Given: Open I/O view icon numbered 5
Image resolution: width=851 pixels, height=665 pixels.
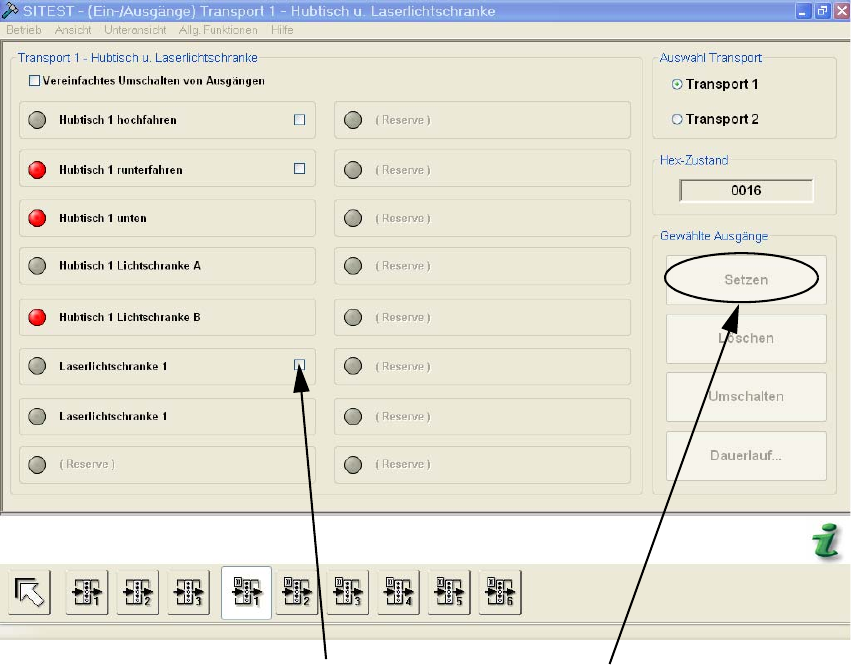Looking at the screenshot, I should pos(449,592).
